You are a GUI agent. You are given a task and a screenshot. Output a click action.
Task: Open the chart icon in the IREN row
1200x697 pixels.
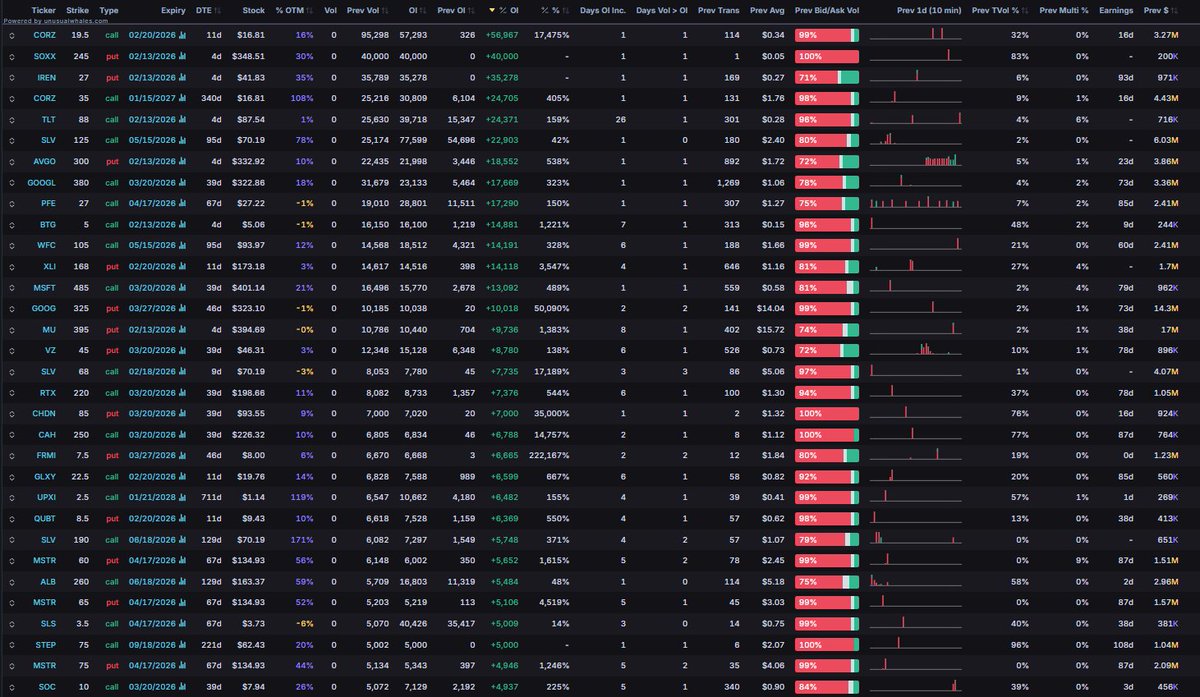click(183, 77)
